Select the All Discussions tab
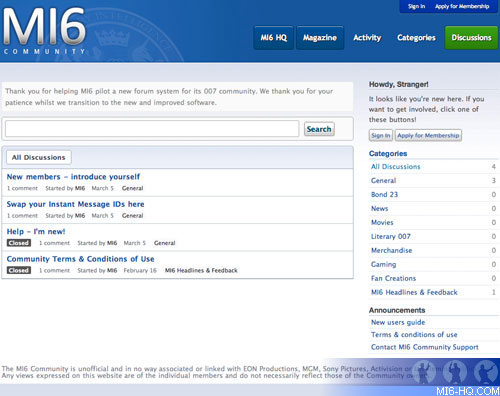 [39, 157]
